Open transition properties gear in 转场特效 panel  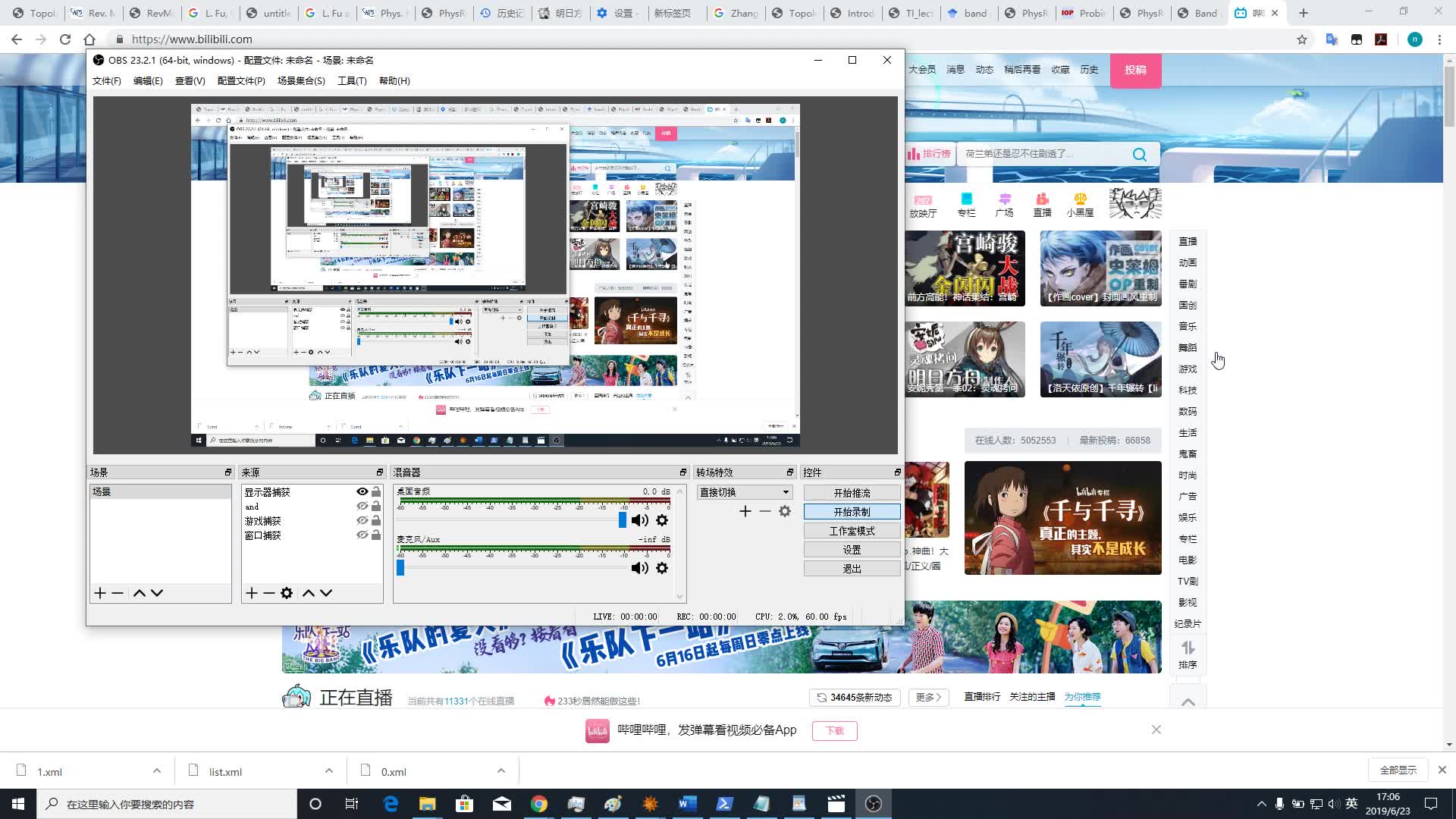[785, 512]
